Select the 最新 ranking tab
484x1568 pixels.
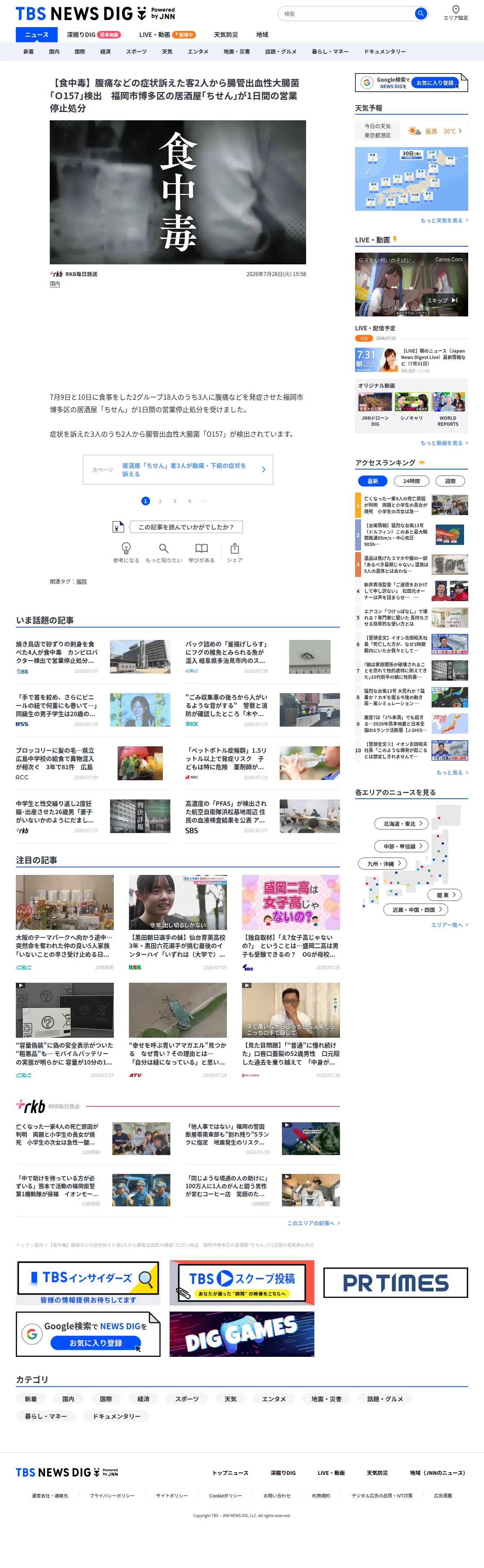(x=372, y=481)
